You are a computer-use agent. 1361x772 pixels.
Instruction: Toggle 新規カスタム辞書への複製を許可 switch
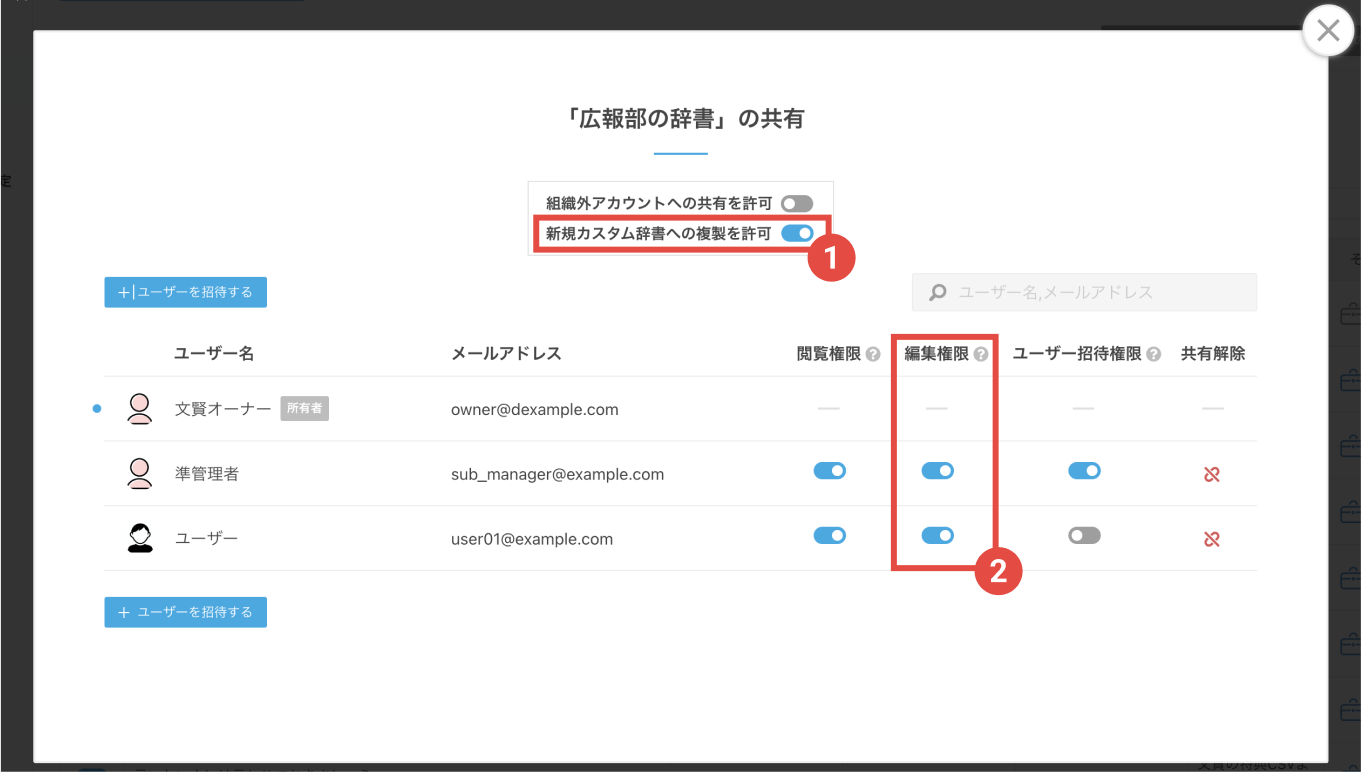[x=797, y=234]
